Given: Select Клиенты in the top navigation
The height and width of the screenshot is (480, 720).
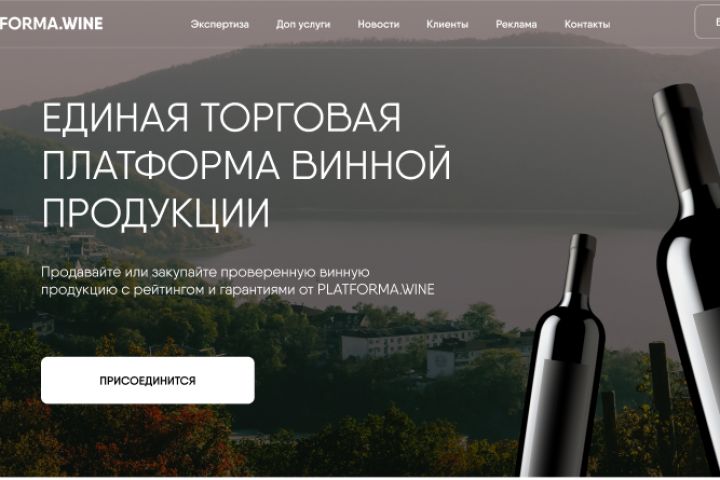Looking at the screenshot, I should pyautogui.click(x=447, y=24).
